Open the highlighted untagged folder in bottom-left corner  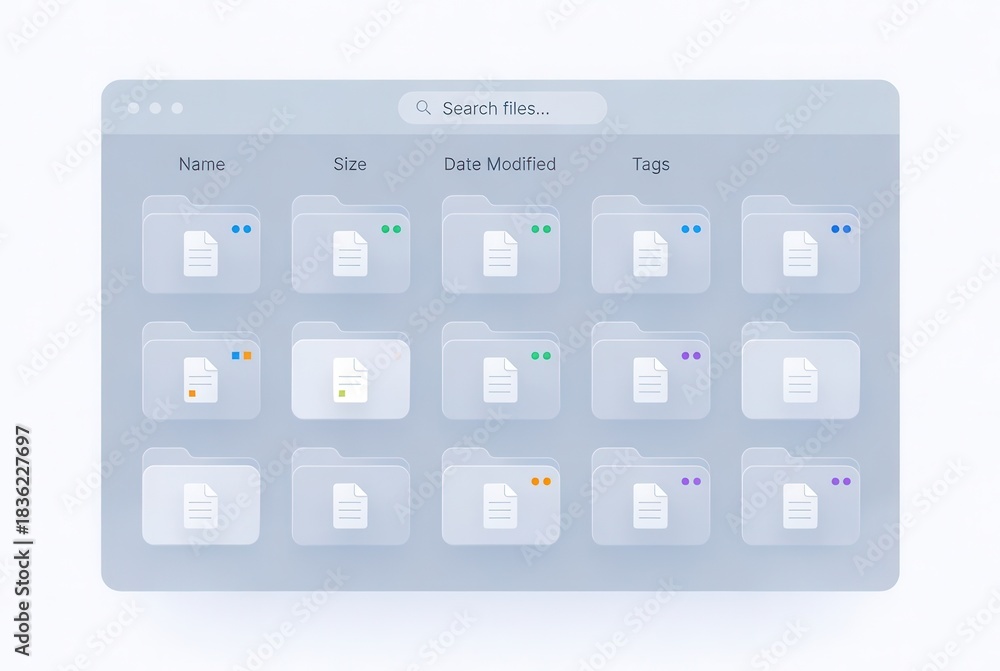(x=201, y=496)
